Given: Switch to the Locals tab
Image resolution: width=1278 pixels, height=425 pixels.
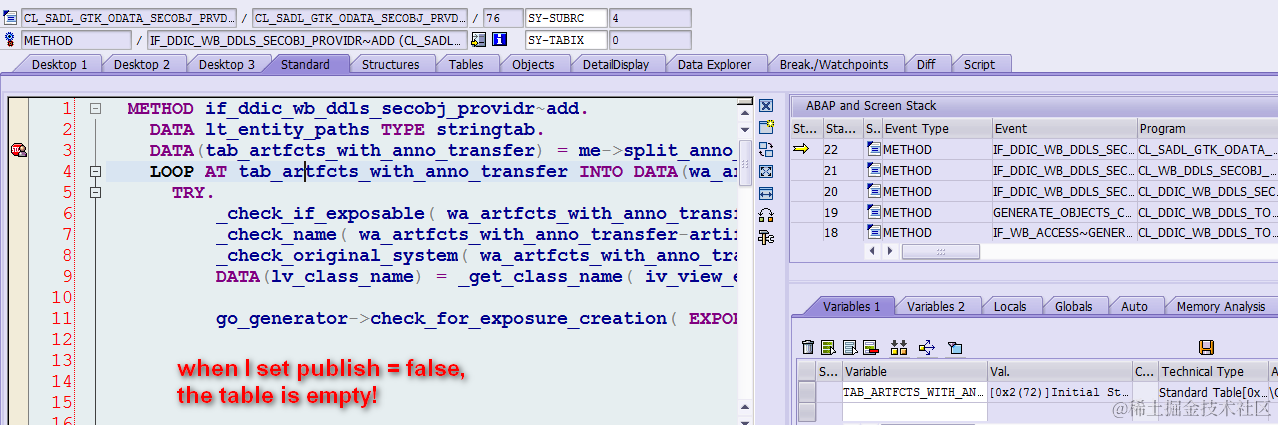Looking at the screenshot, I should 1009,306.
